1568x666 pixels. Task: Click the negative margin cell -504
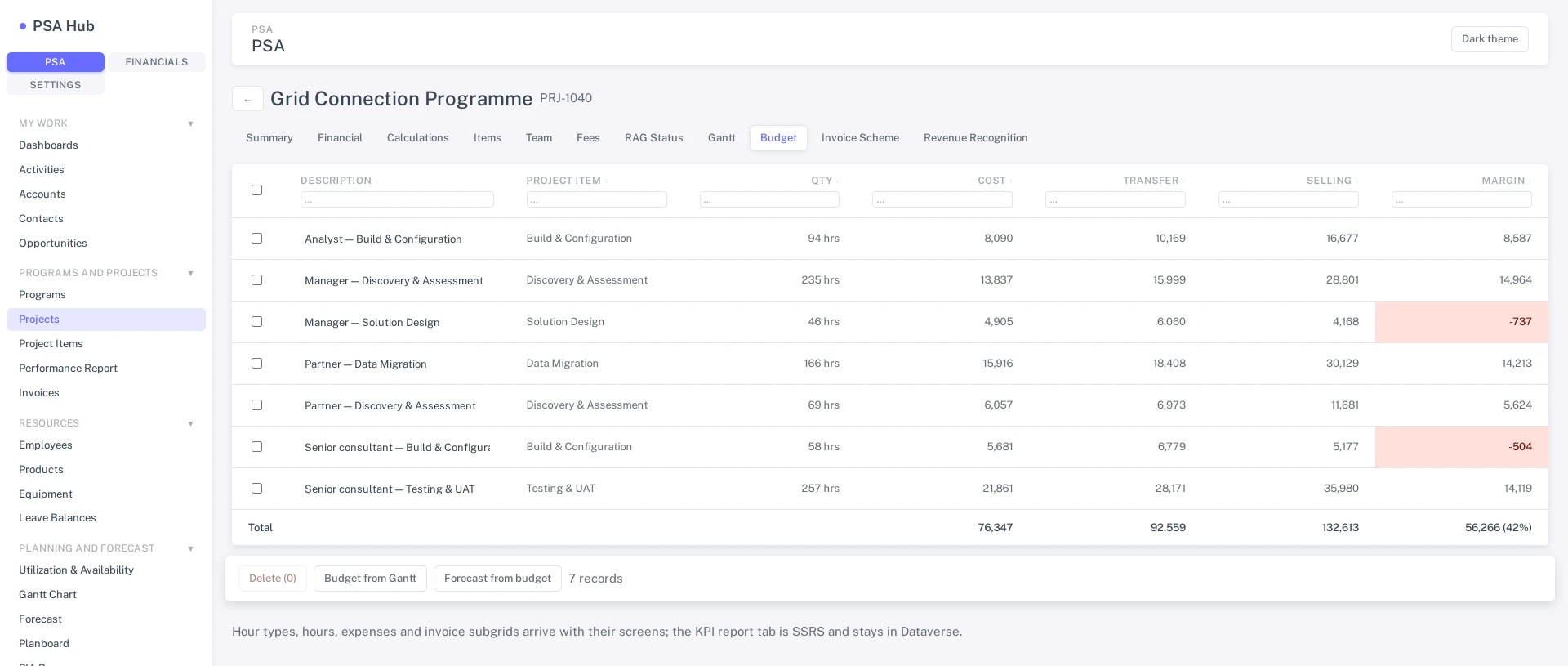(x=1462, y=447)
